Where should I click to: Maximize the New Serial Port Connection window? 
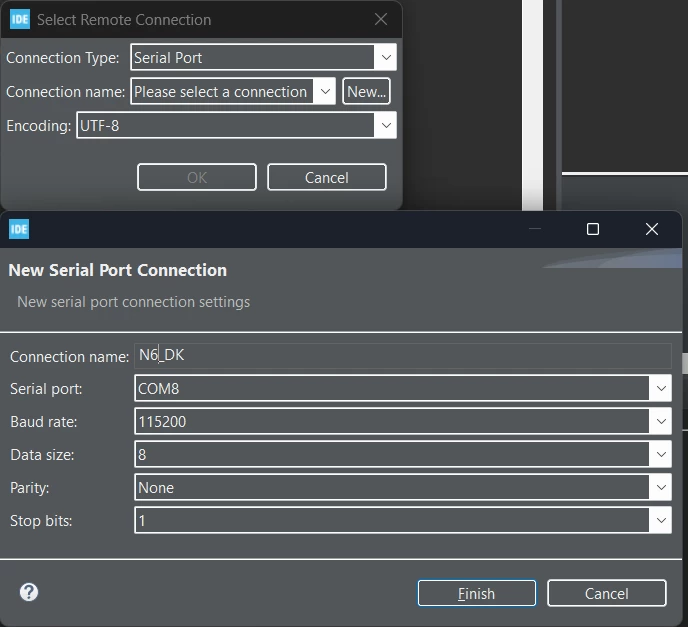593,229
